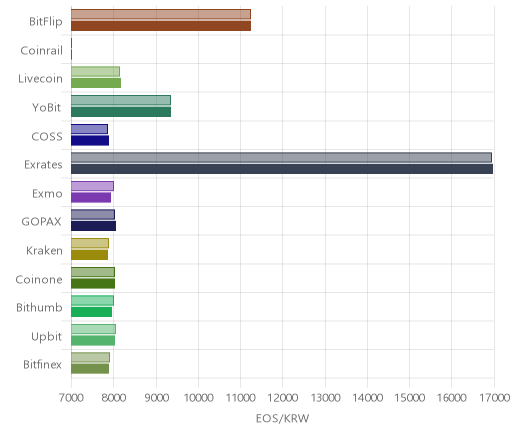Select the dark blue COSS bar
Image resolution: width=512 pixels, height=436 pixels.
click(90, 141)
